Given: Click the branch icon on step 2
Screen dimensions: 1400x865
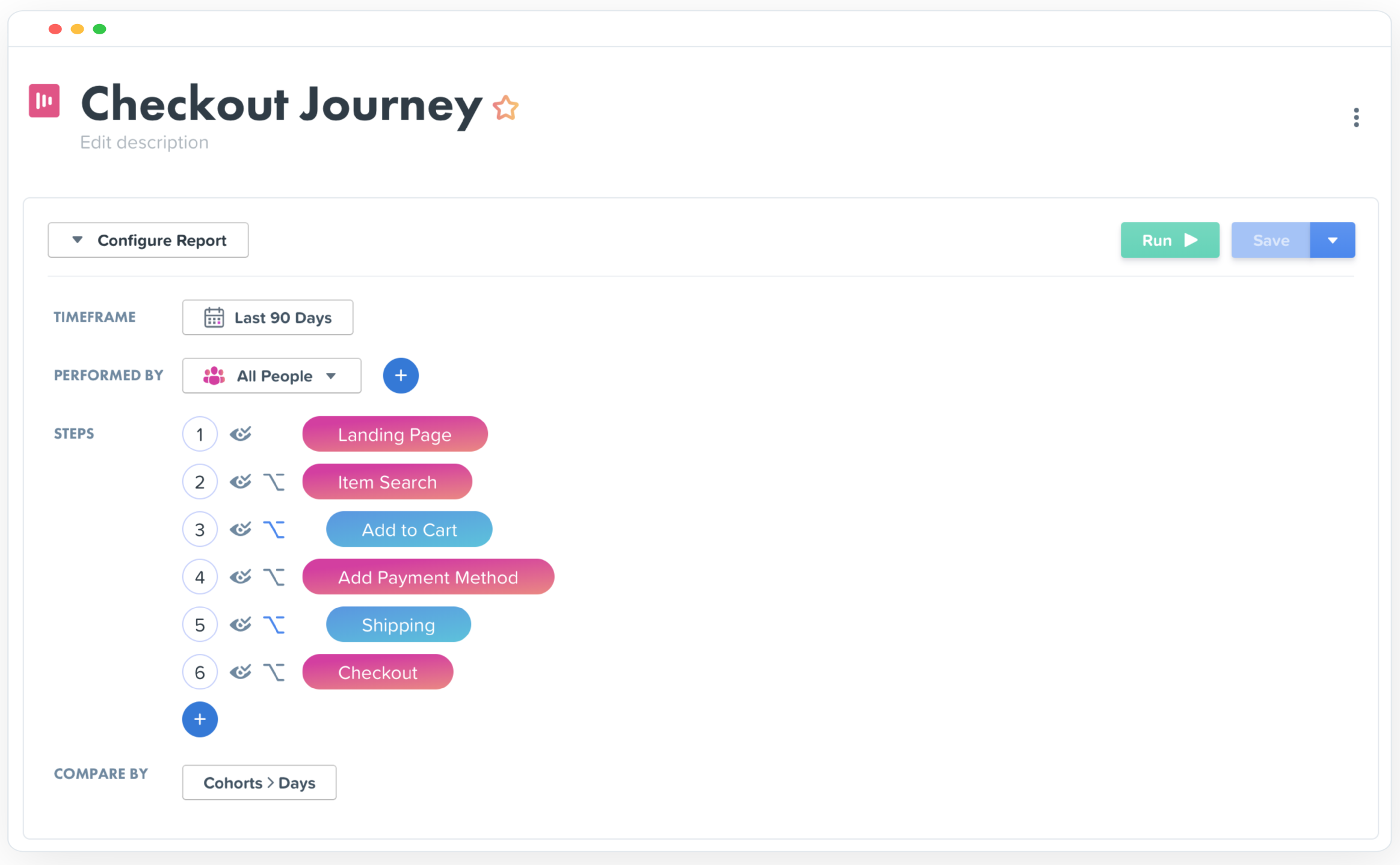Looking at the screenshot, I should click(274, 482).
